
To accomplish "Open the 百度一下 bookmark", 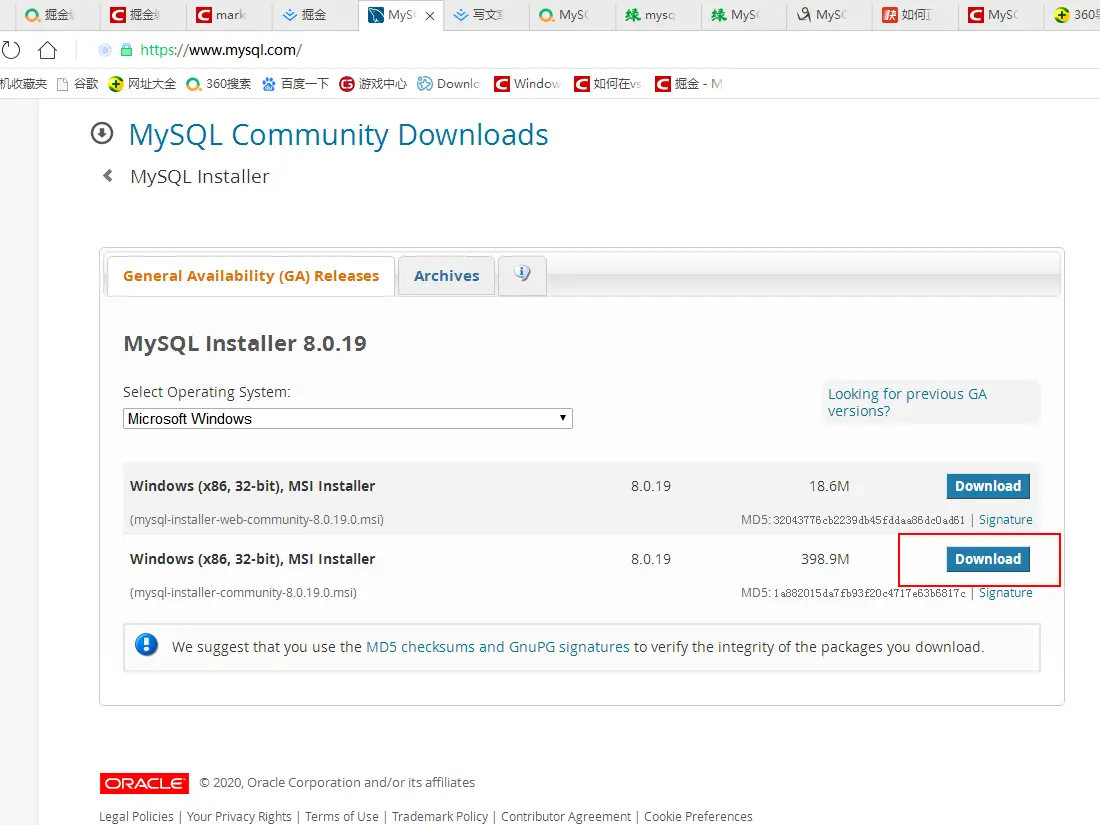I will point(295,84).
